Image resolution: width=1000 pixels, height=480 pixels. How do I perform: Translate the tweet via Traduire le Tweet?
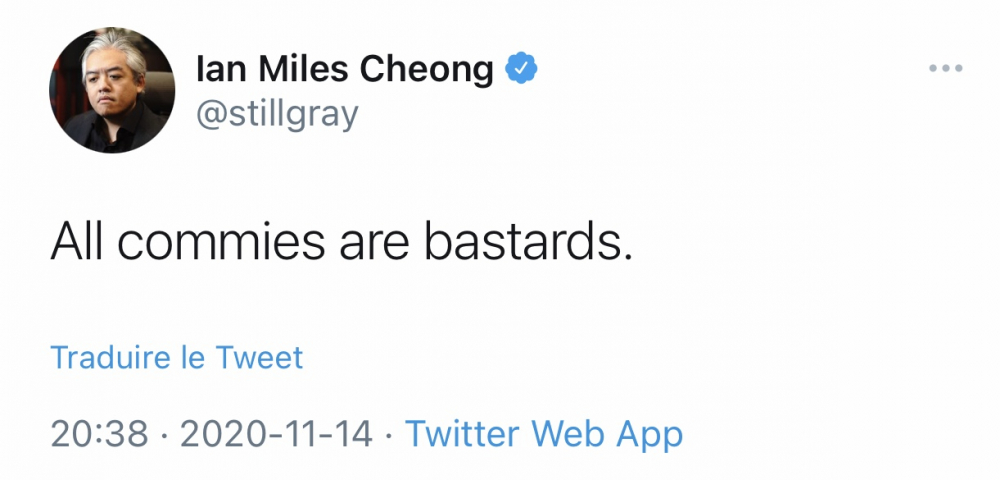(x=177, y=357)
